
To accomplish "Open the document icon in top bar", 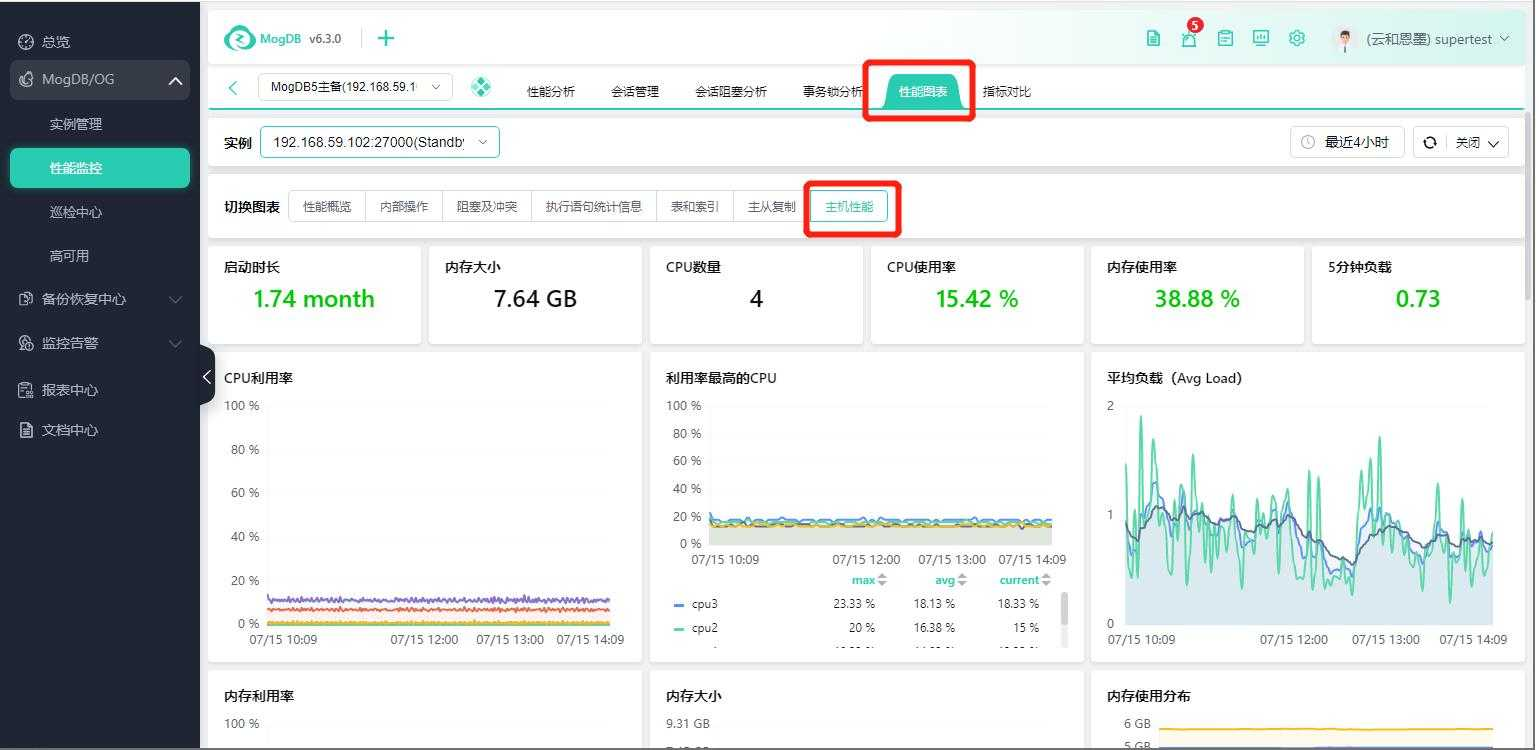I will tap(1153, 39).
